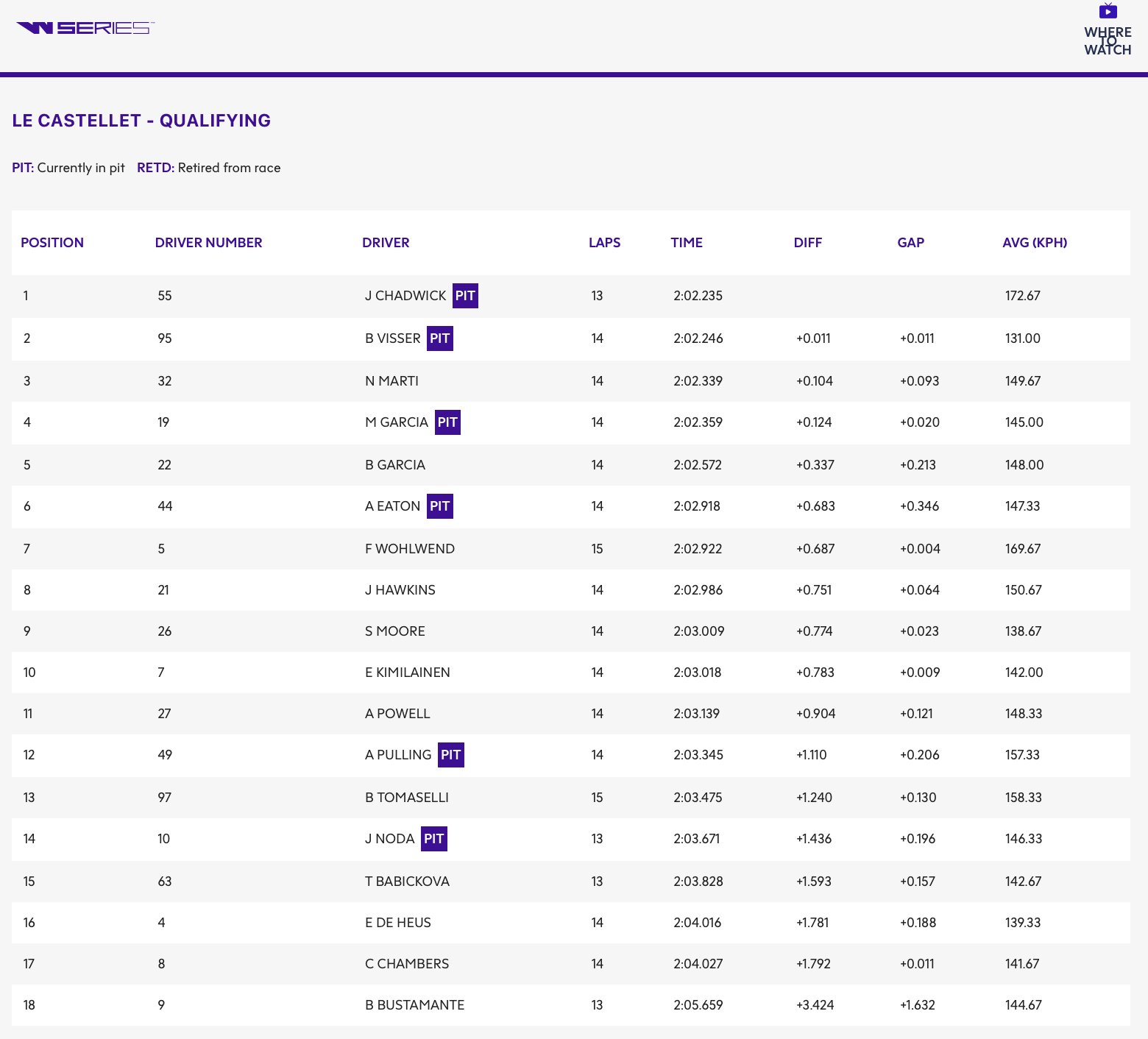Click the LAPS column header
Screen dimensions: 1148x1039
tap(604, 243)
